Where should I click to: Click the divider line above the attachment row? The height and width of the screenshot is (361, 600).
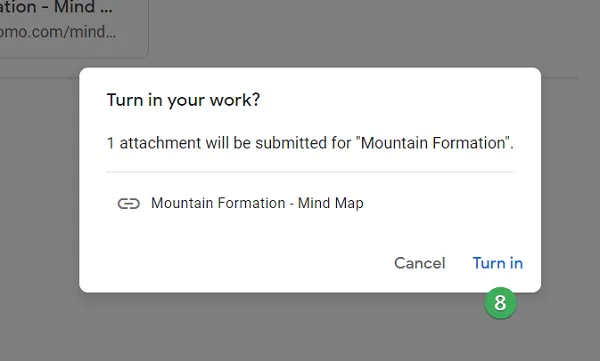click(x=310, y=172)
